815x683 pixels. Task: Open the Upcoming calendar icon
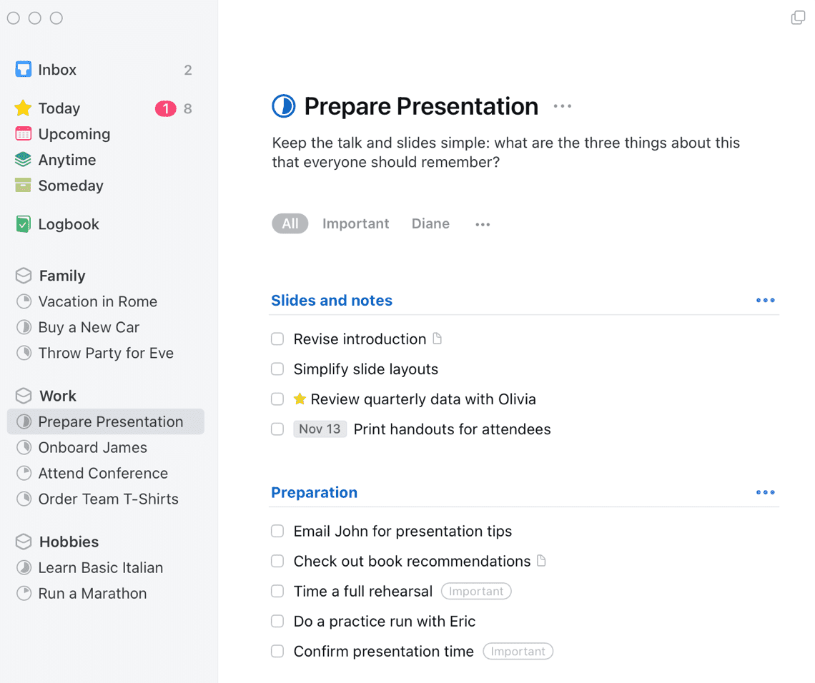(x=23, y=134)
